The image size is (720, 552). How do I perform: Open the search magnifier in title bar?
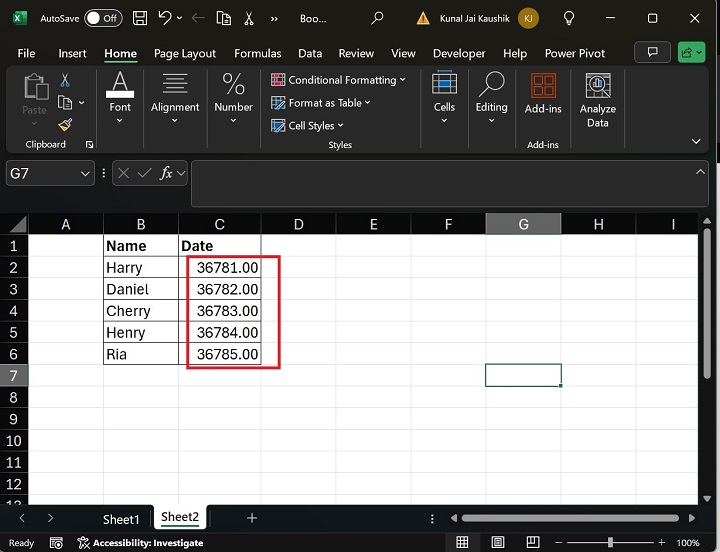[377, 18]
